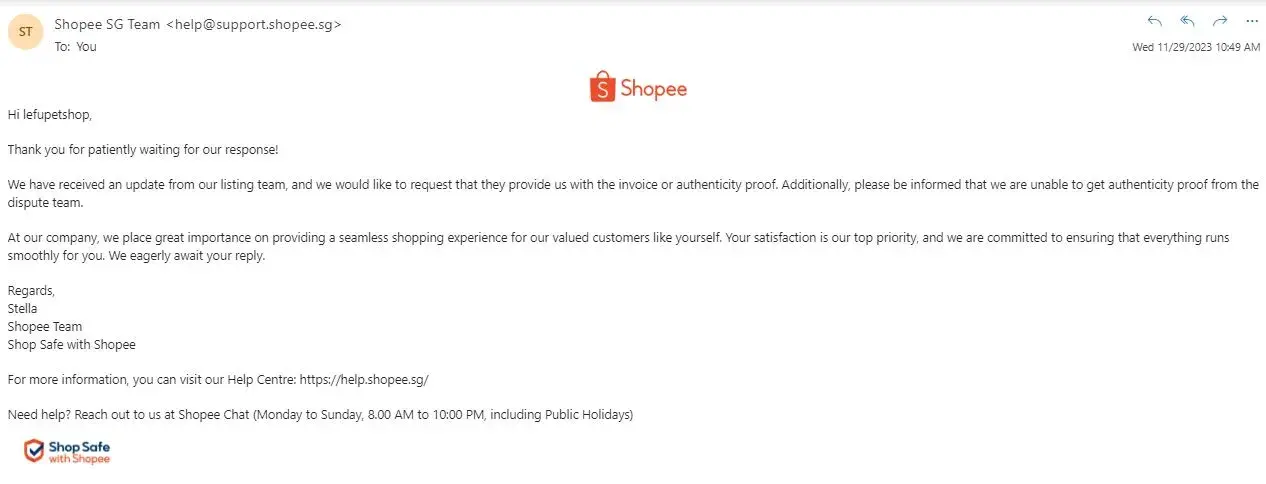Viewport: 1266px width, 484px height.
Task: Click the 'Shopee Chat' support hours line
Action: [x=320, y=414]
